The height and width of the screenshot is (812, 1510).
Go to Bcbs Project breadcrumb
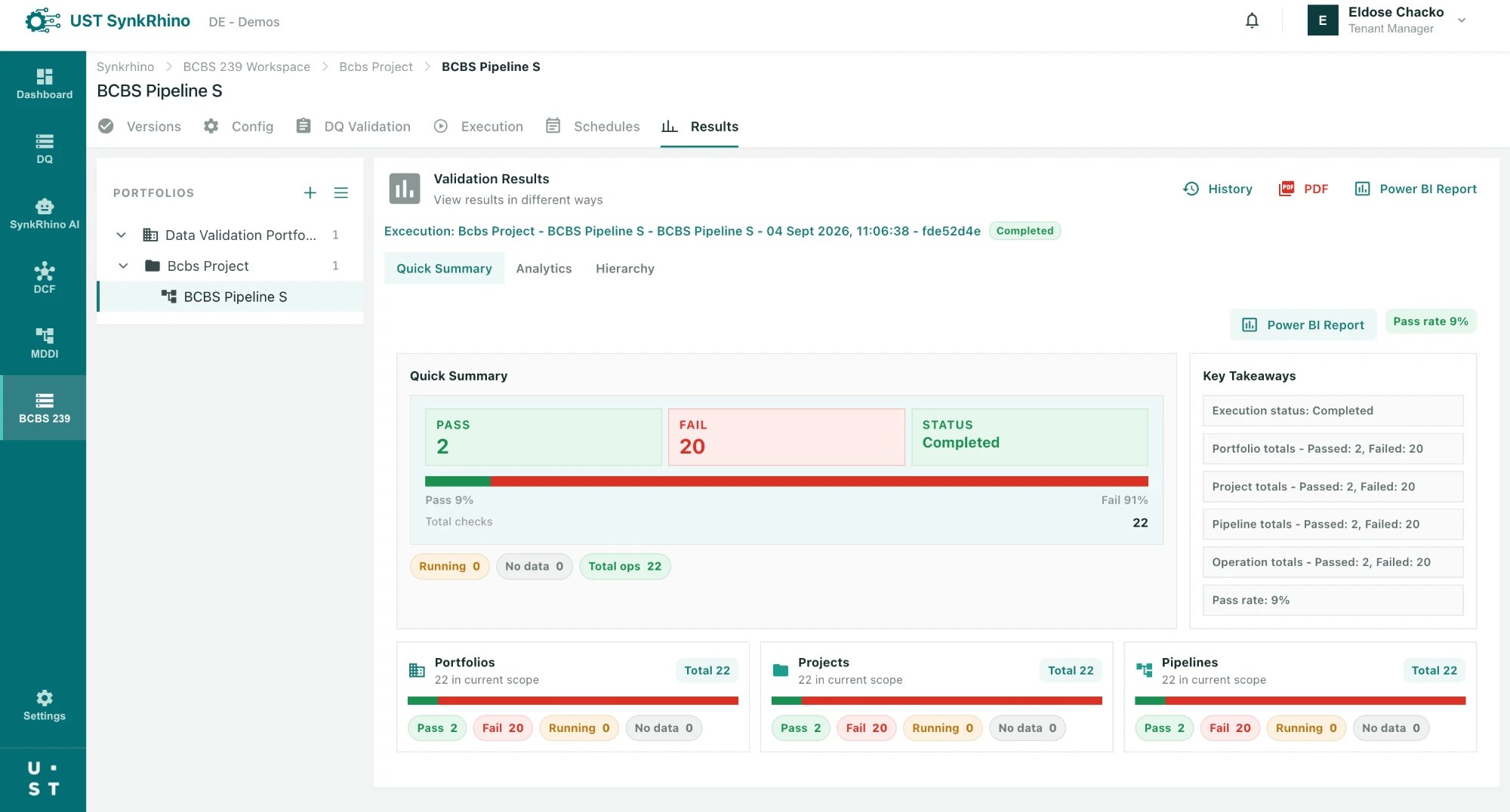376,66
